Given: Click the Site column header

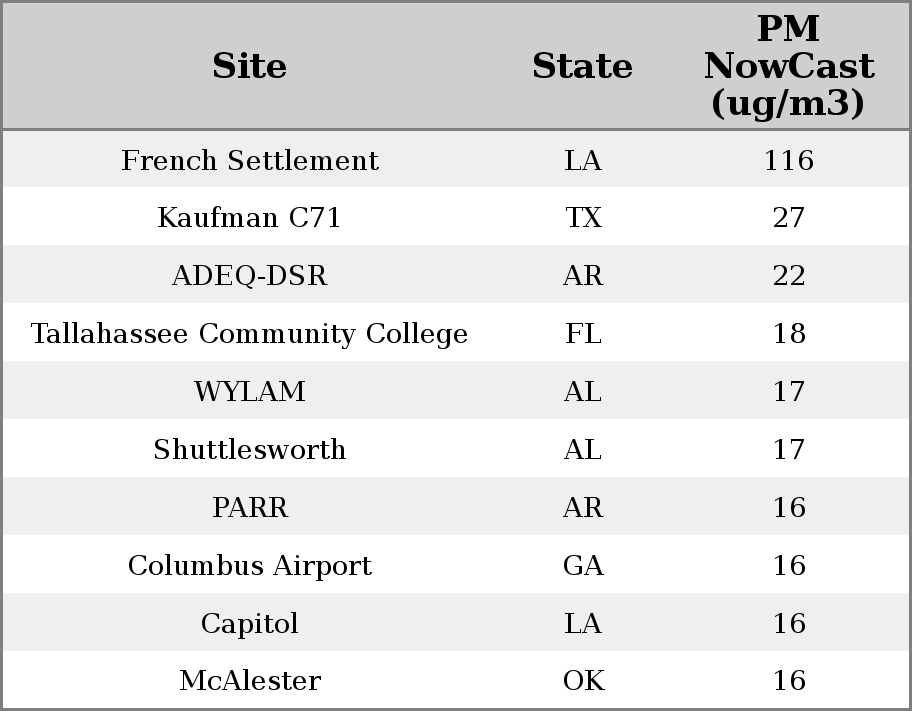Looking at the screenshot, I should [x=249, y=66].
